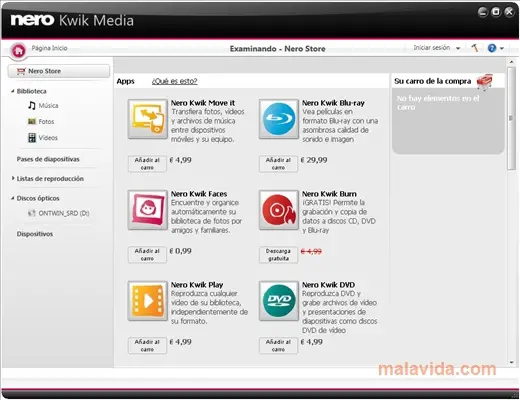Open the Nero Kwik Play icon
520x400 pixels.
pyautogui.click(x=148, y=301)
